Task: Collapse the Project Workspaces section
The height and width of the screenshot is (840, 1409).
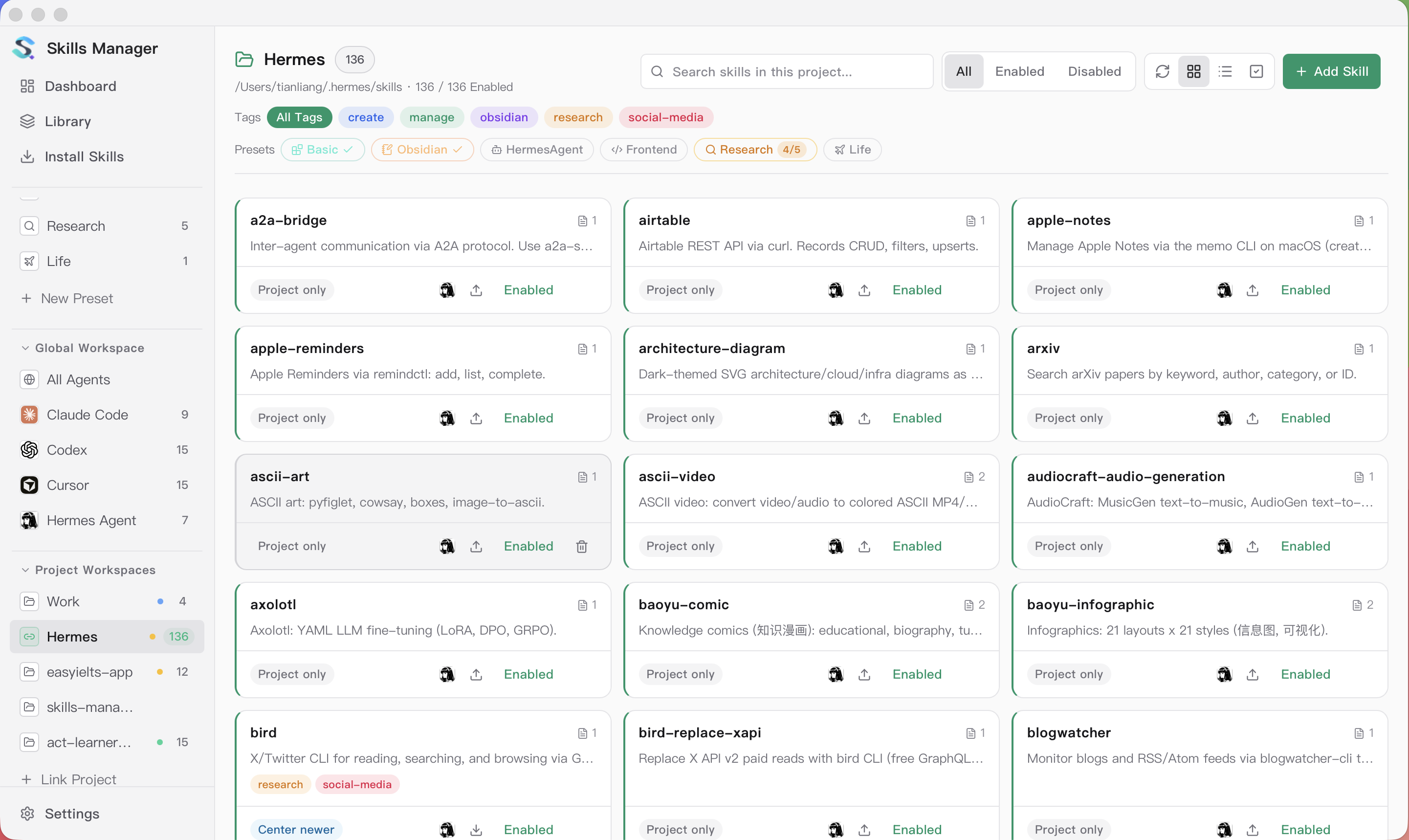Action: [x=89, y=570]
